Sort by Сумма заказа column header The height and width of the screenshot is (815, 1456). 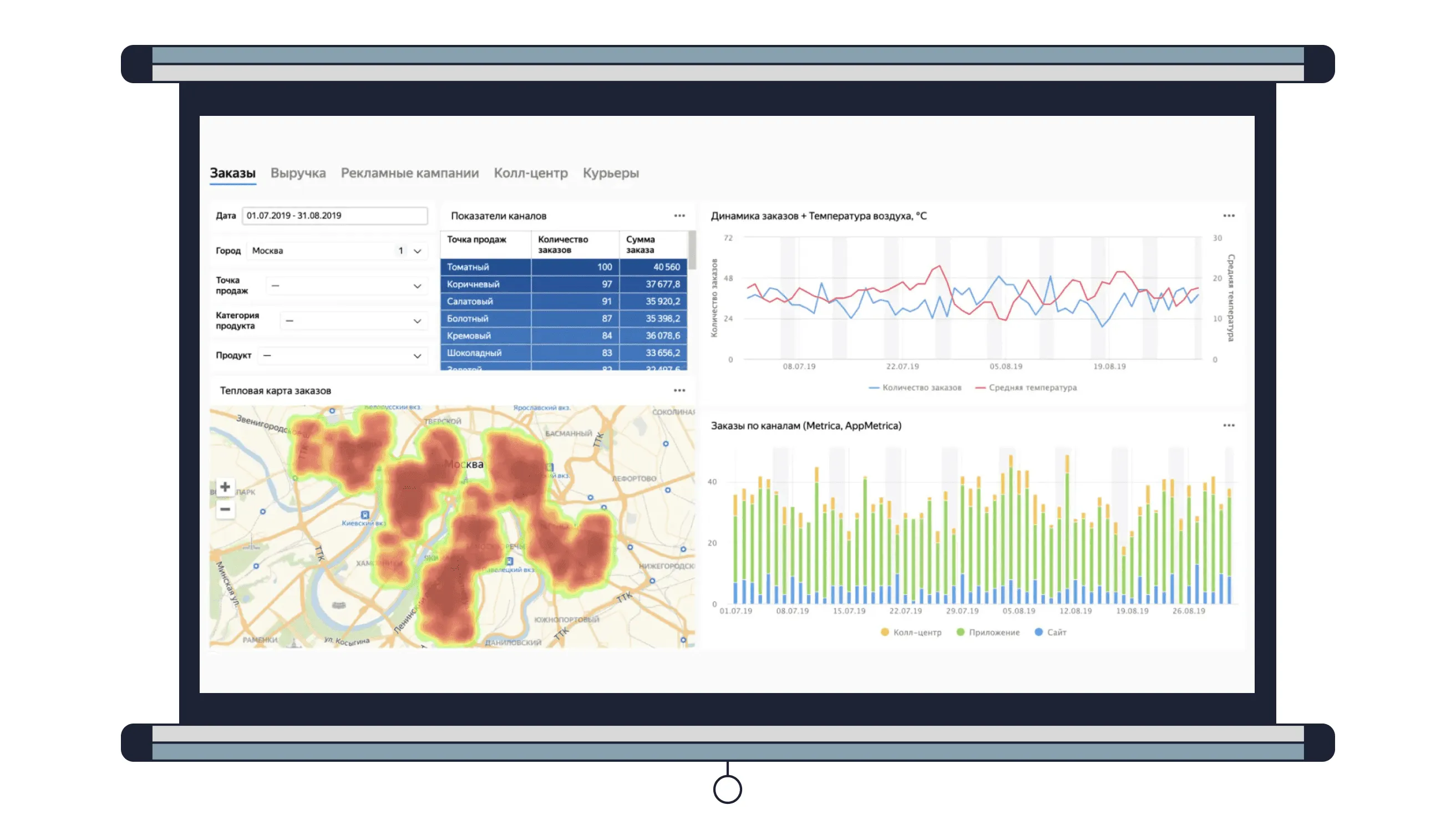point(653,244)
